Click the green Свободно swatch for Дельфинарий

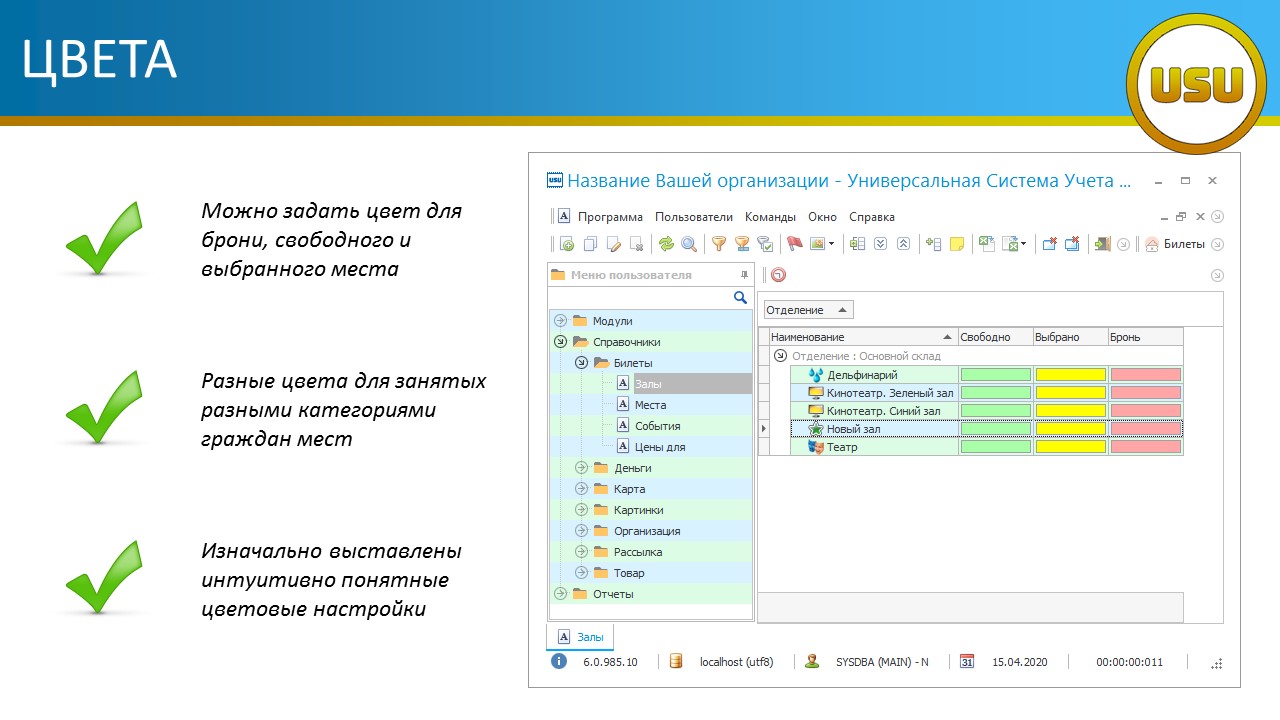(x=995, y=375)
